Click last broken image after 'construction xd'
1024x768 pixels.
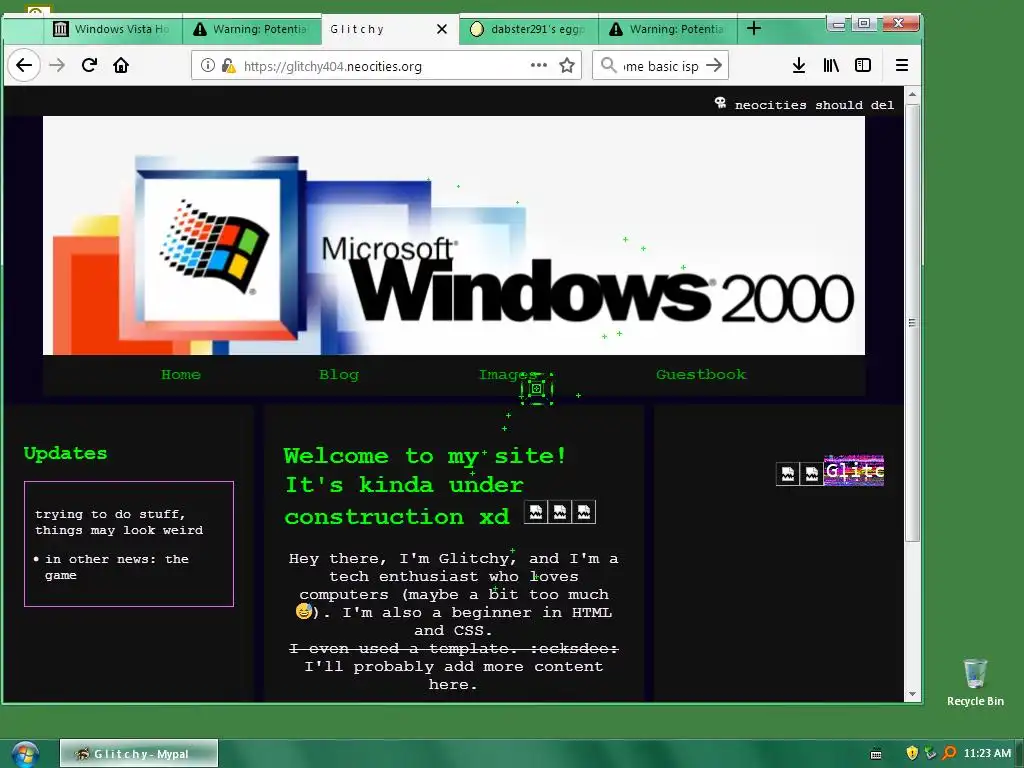click(584, 512)
